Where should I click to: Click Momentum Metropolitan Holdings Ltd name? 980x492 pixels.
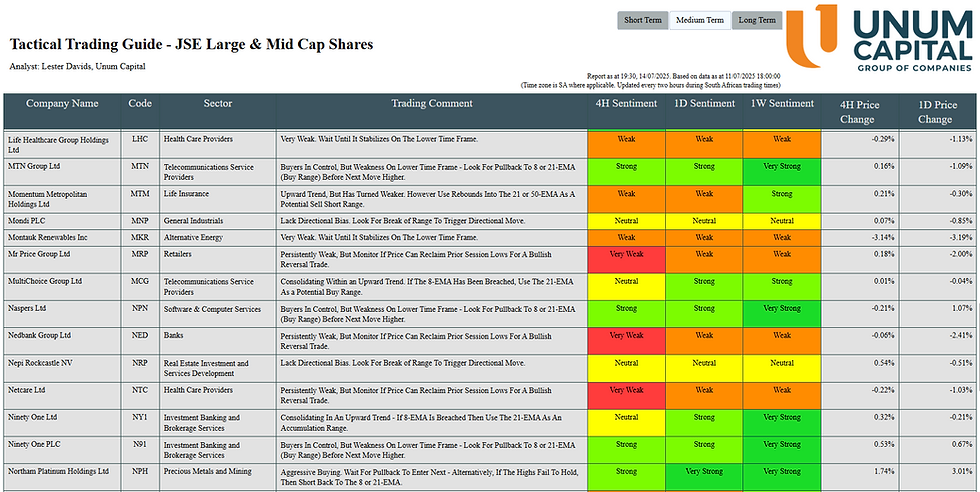[48, 199]
